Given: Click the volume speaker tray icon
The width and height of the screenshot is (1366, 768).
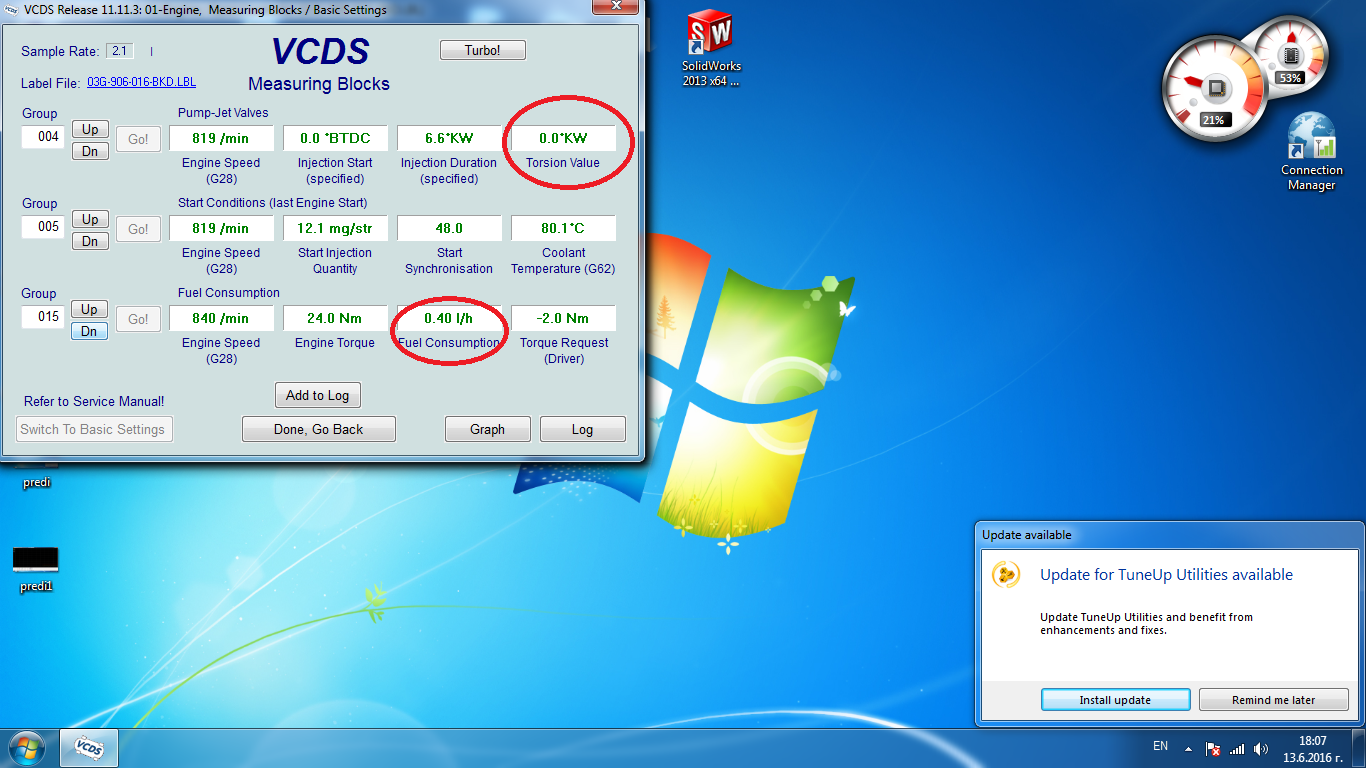Looking at the screenshot, I should coord(1261,748).
